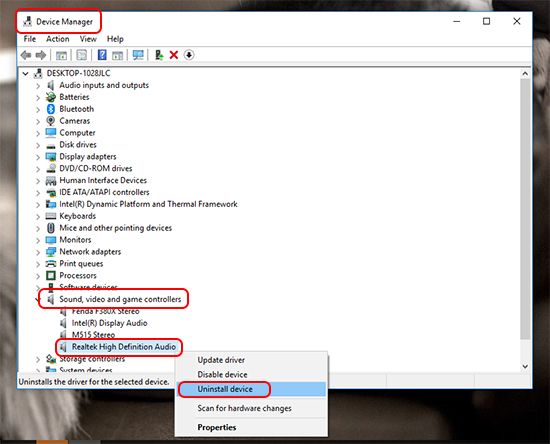550x444 pixels.
Task: Click the Disk drives icon
Action: point(51,145)
